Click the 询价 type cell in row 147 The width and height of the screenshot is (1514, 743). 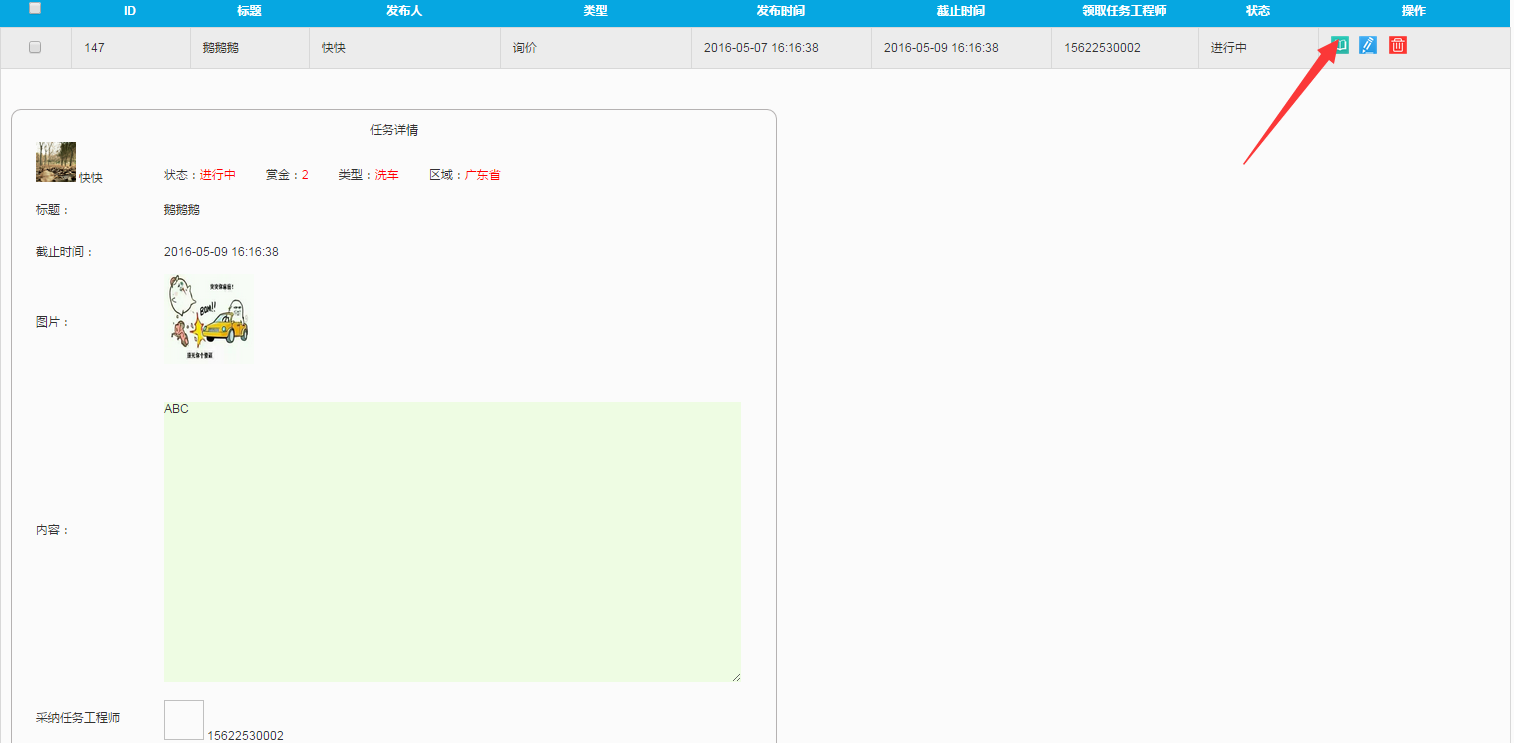pyautogui.click(x=524, y=48)
